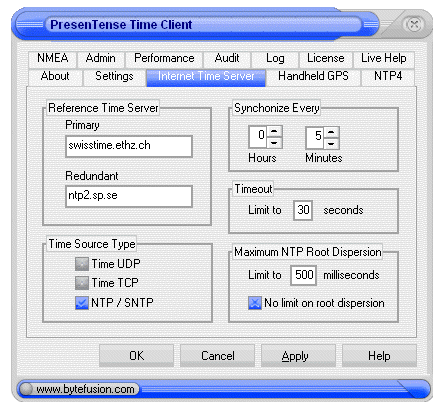Decrease the Hours spinner value
This screenshot has width=443, height=416.
coord(274,143)
